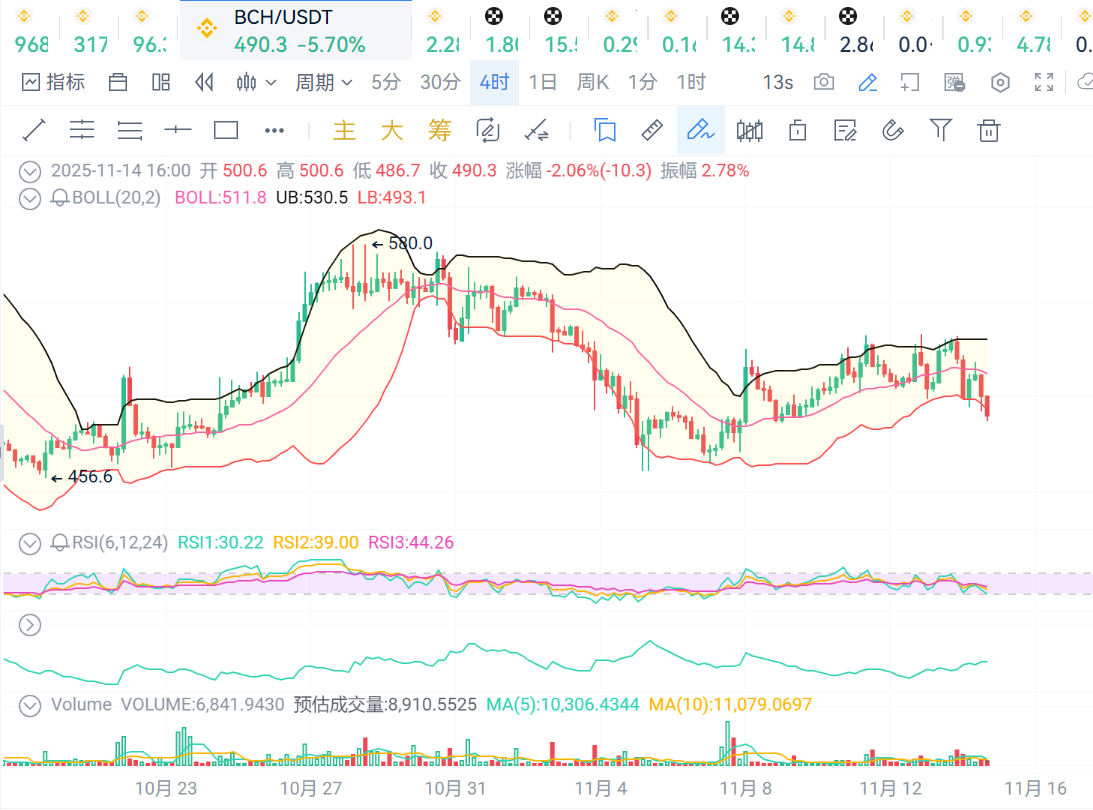Click the 主 main force button
The width and height of the screenshot is (1093, 810).
tap(344, 130)
